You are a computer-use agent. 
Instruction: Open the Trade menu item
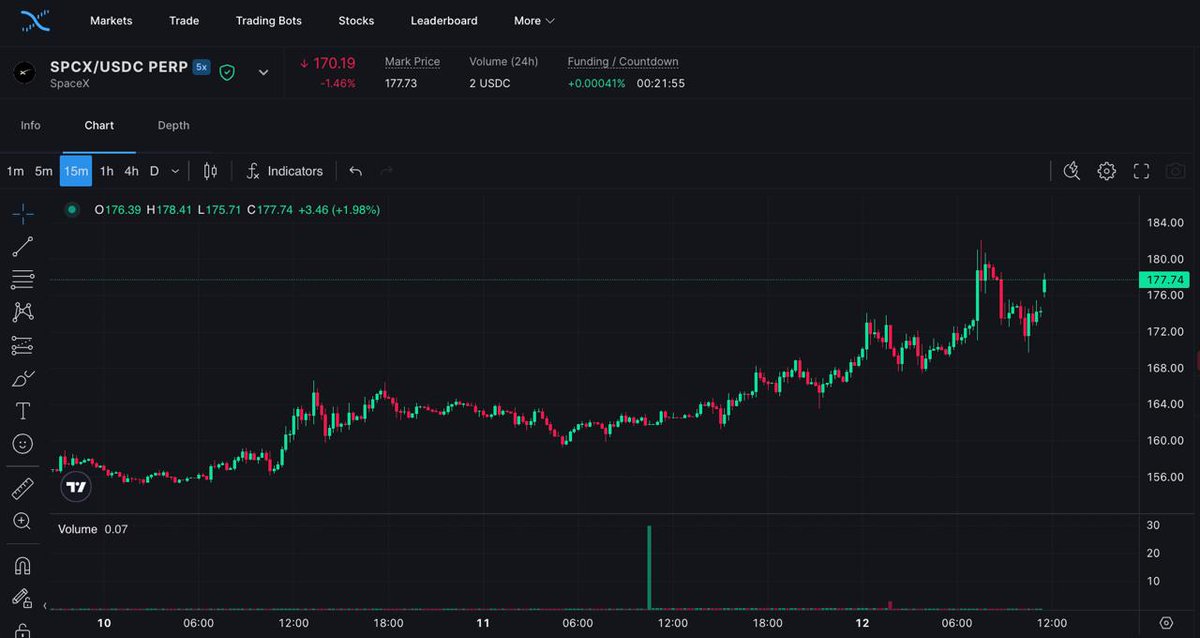184,20
